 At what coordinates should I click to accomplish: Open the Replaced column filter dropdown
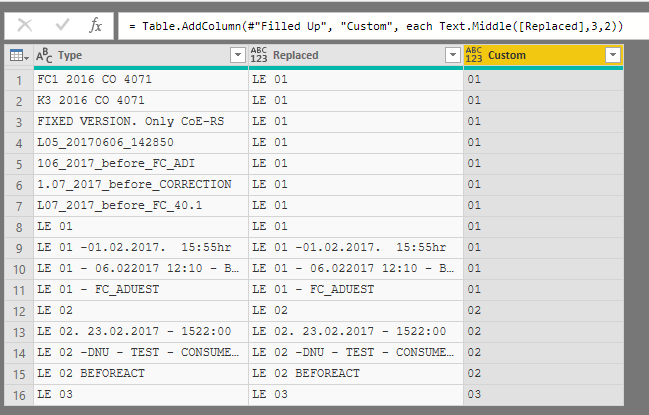(x=453, y=55)
